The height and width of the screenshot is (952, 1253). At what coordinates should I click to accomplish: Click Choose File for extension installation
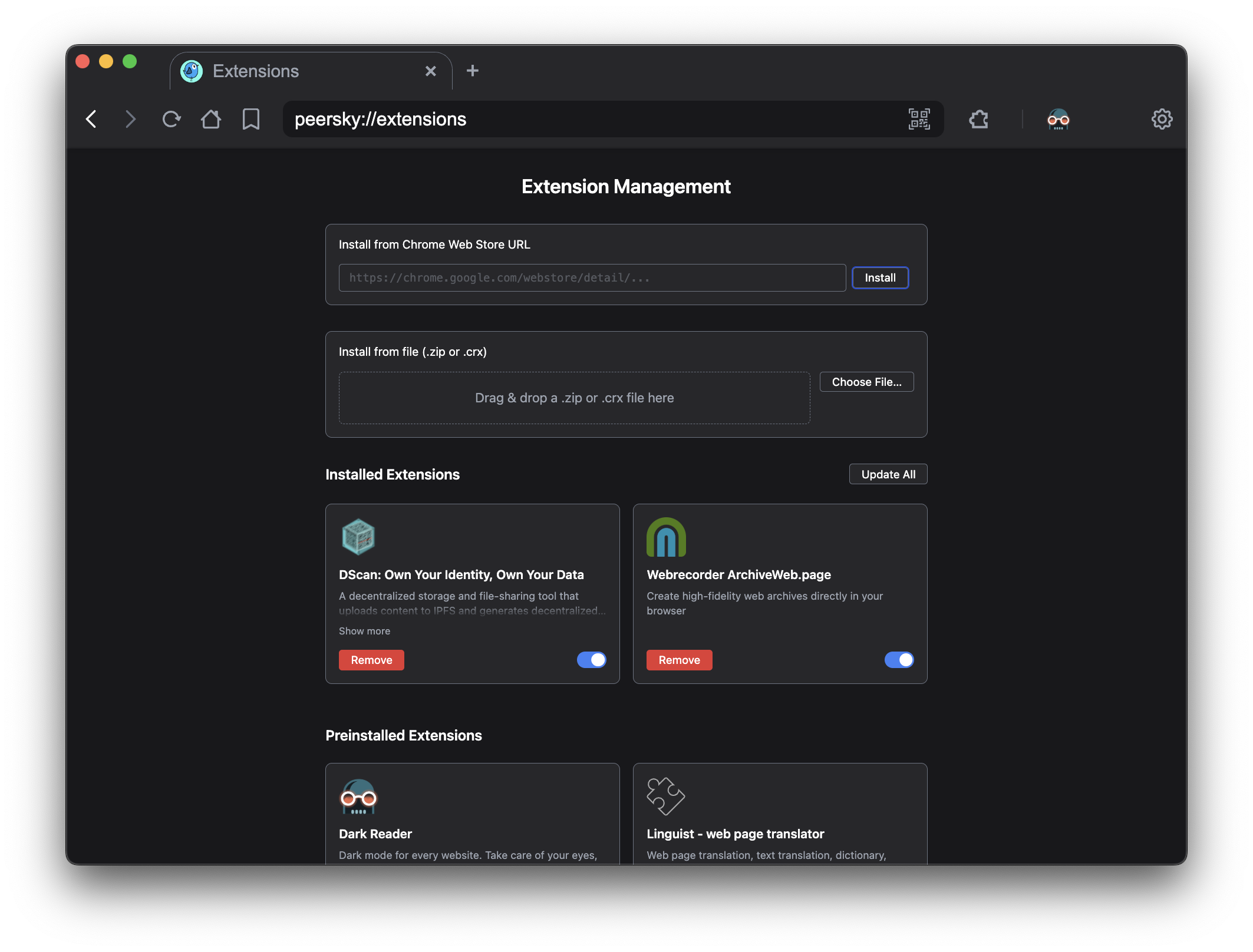[866, 382]
